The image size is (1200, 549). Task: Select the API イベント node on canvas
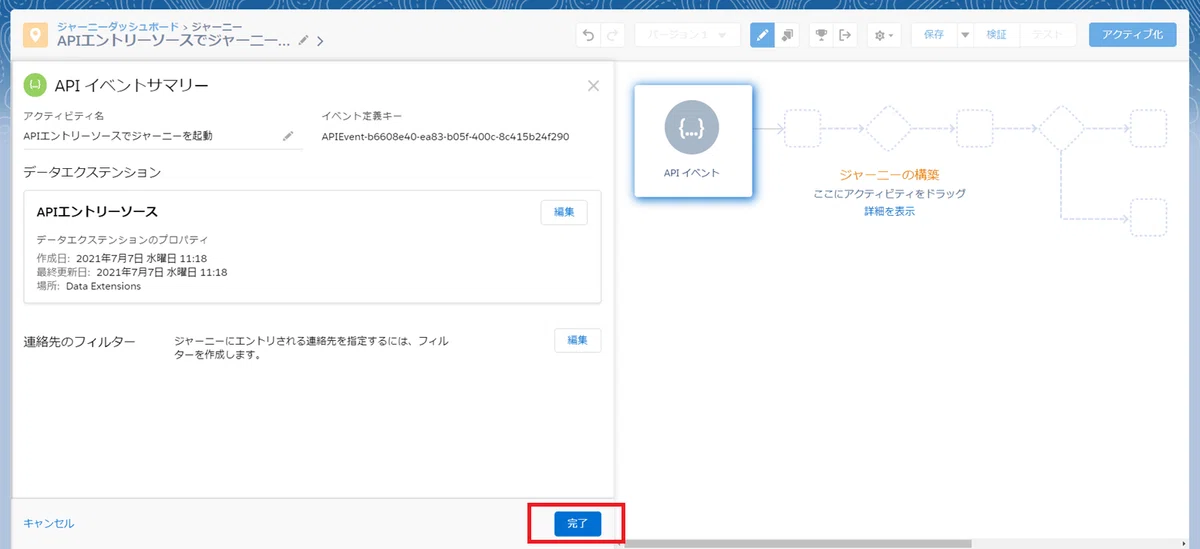coord(692,140)
